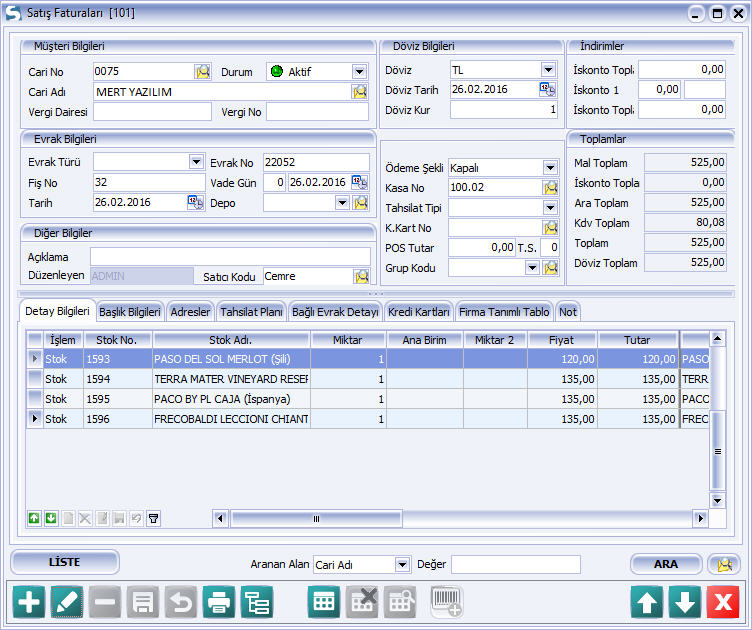The height and width of the screenshot is (630, 752).
Task: Go to next record with down arrow
Action: (684, 602)
